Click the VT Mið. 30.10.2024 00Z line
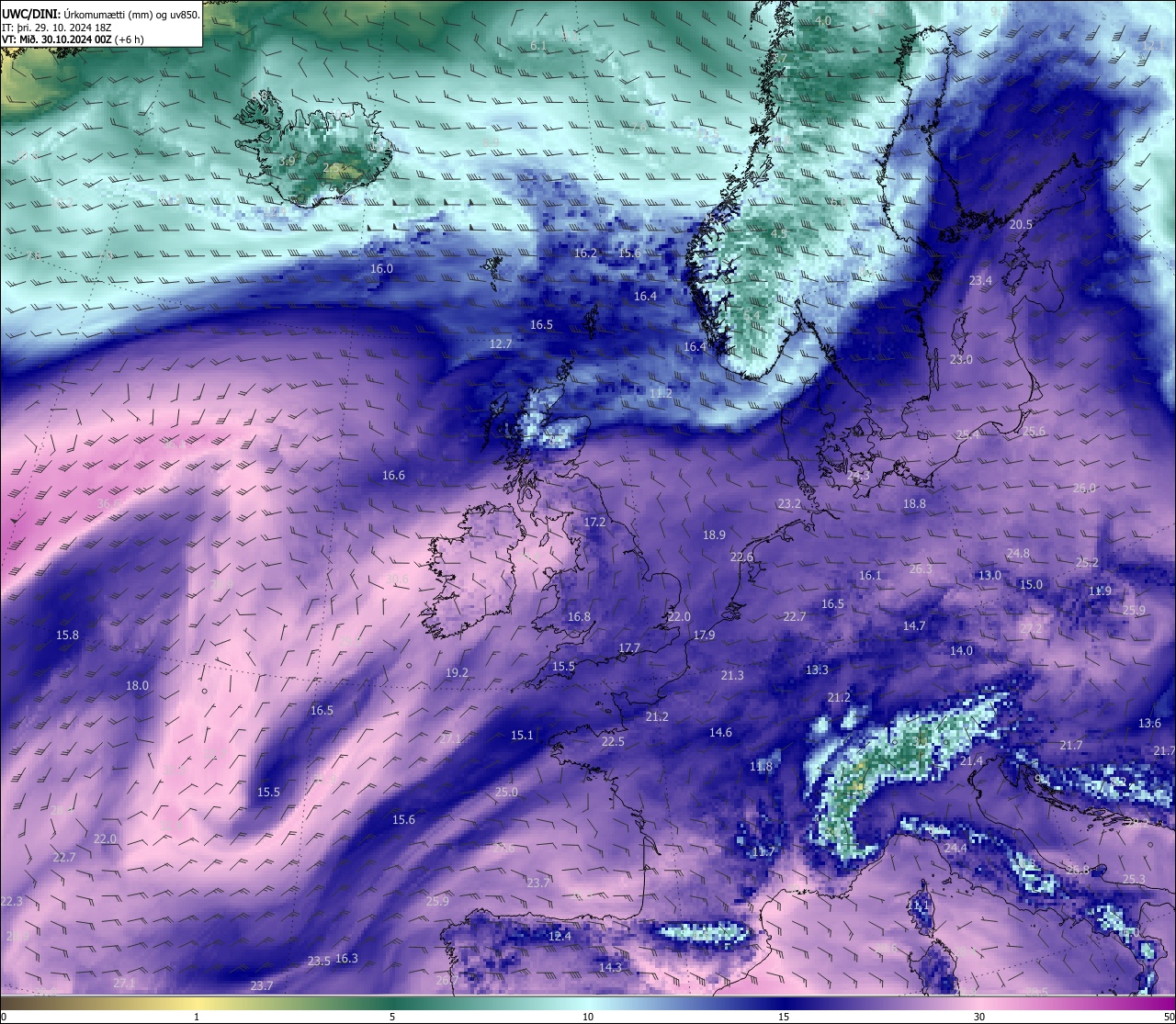 (x=73, y=39)
